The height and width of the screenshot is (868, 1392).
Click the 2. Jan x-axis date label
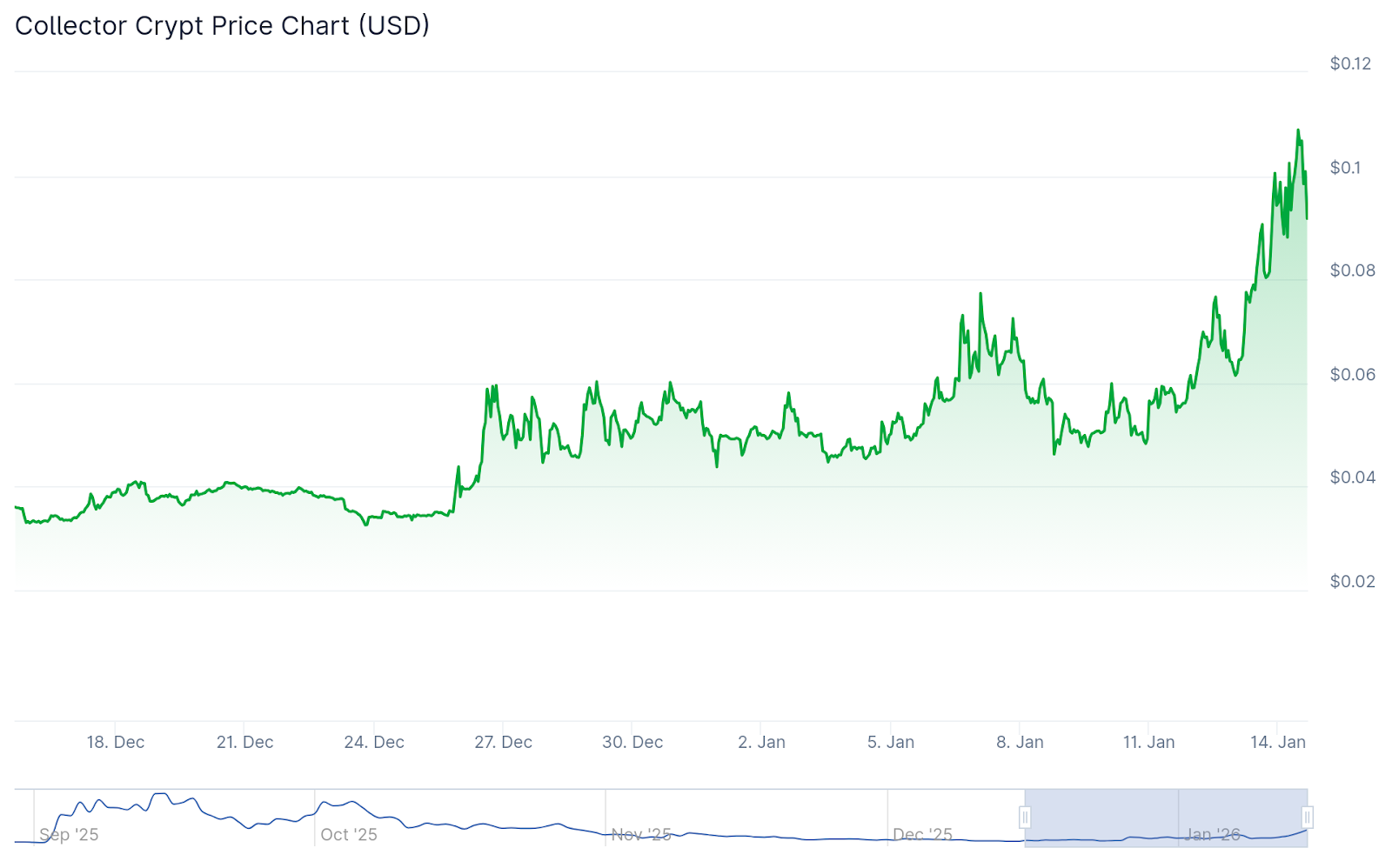[x=761, y=743]
